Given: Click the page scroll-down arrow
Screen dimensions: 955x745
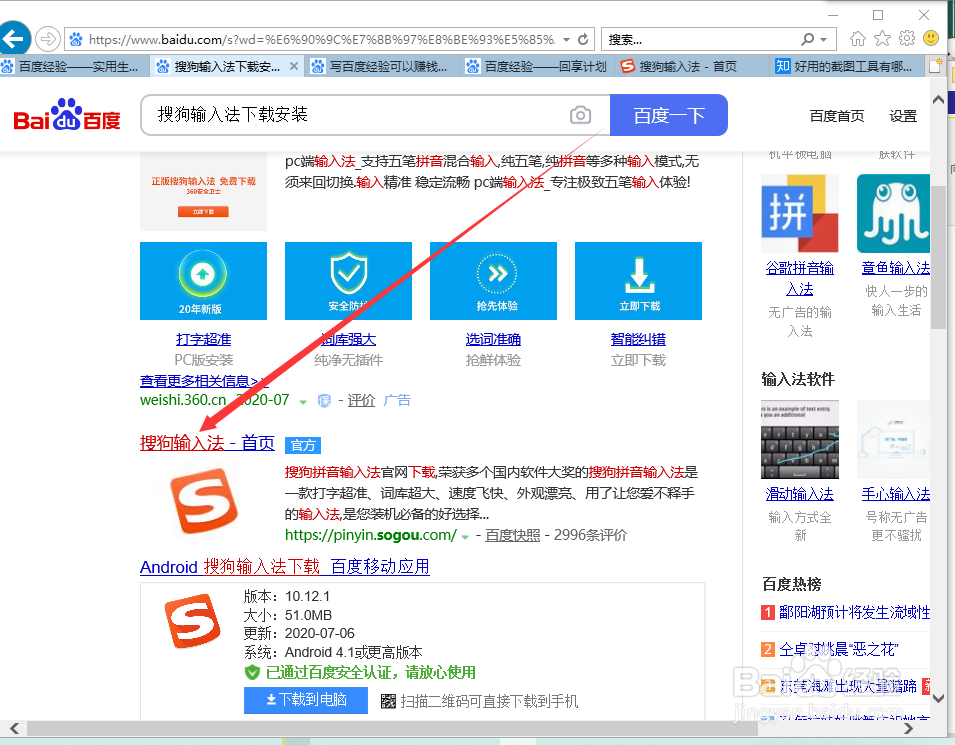Looking at the screenshot, I should click(939, 698).
